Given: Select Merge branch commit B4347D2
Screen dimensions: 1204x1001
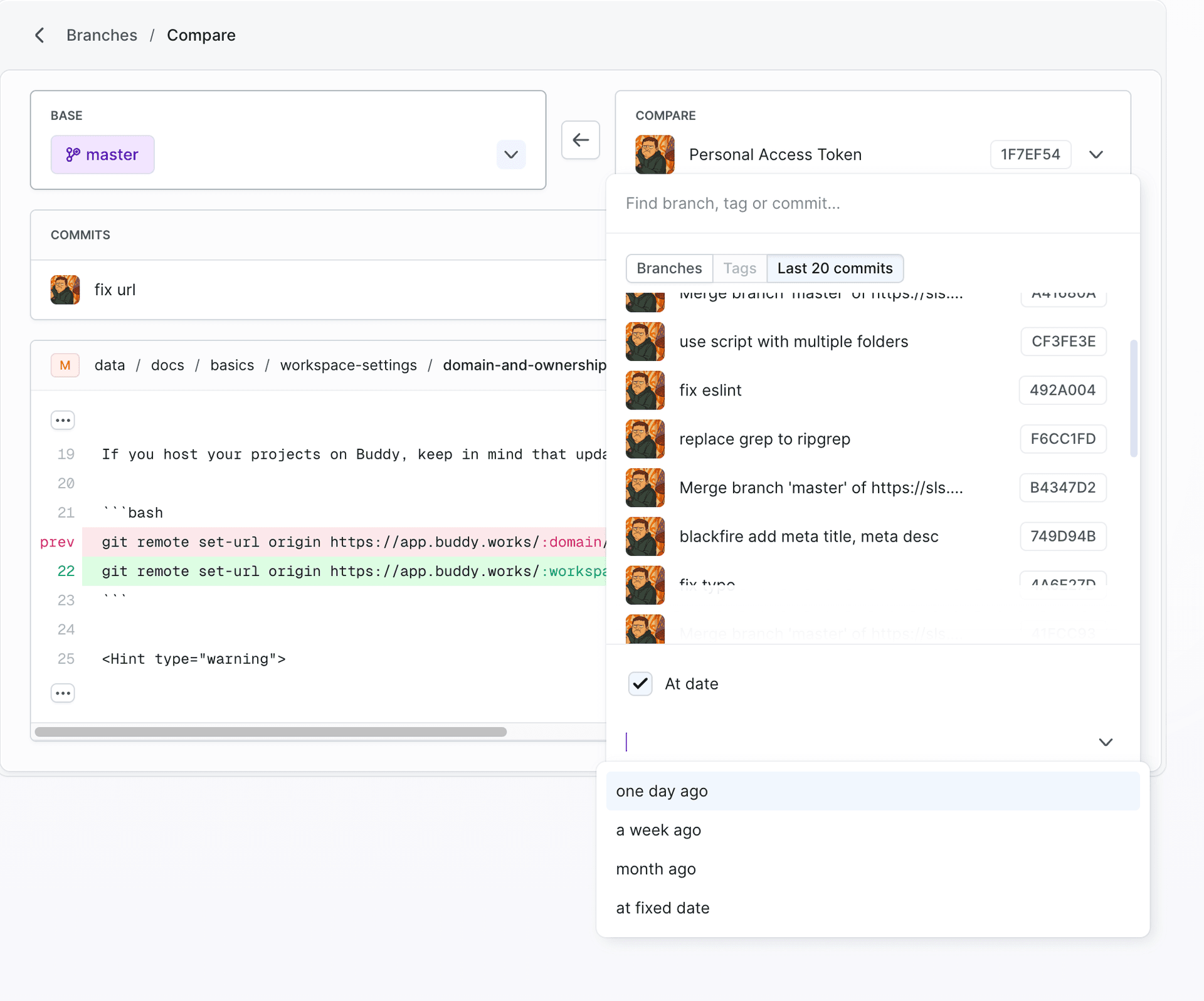Looking at the screenshot, I should pos(866,488).
